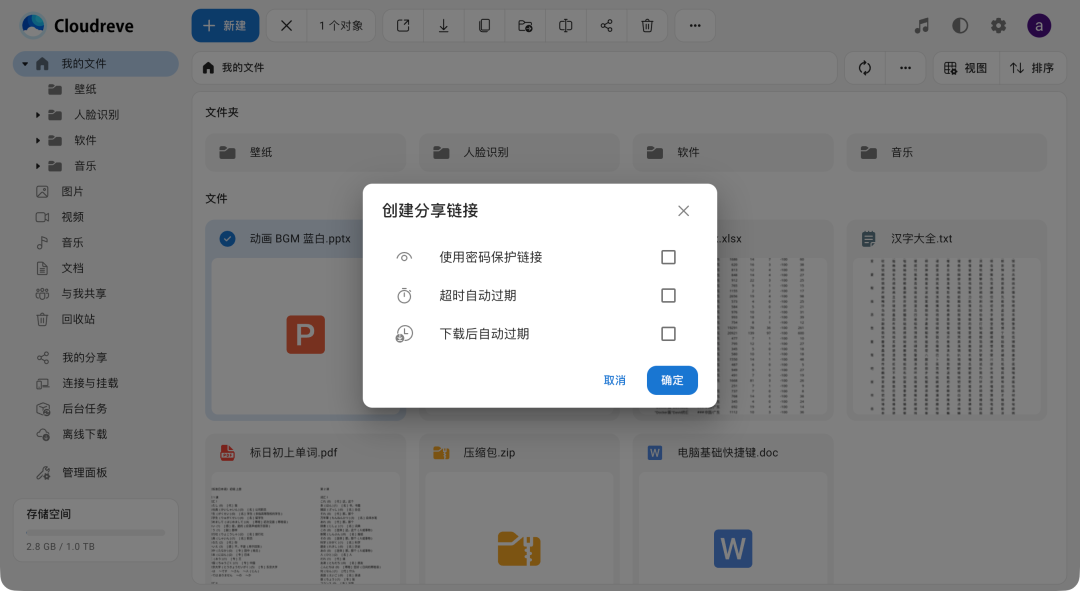Viewport: 1080px width, 591px height.
Task: Click the new (新建) button
Action: [225, 25]
